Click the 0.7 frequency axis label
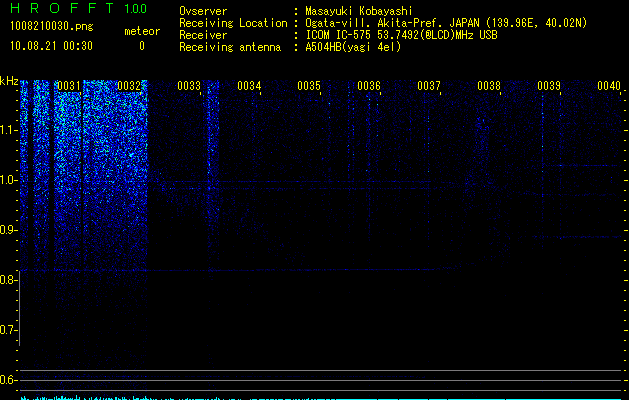629x400 pixels. tap(9, 330)
